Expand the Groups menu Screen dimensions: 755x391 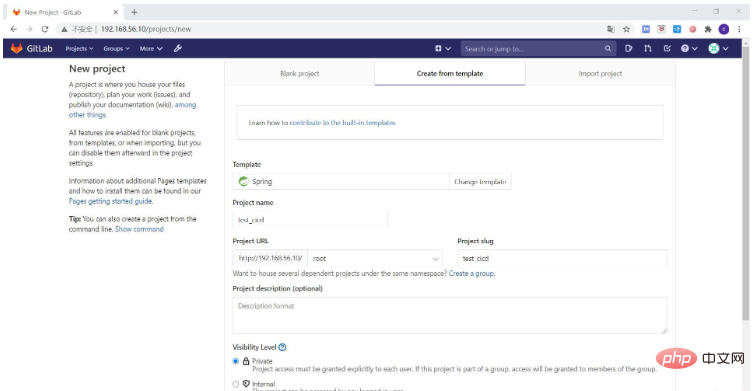(x=117, y=49)
